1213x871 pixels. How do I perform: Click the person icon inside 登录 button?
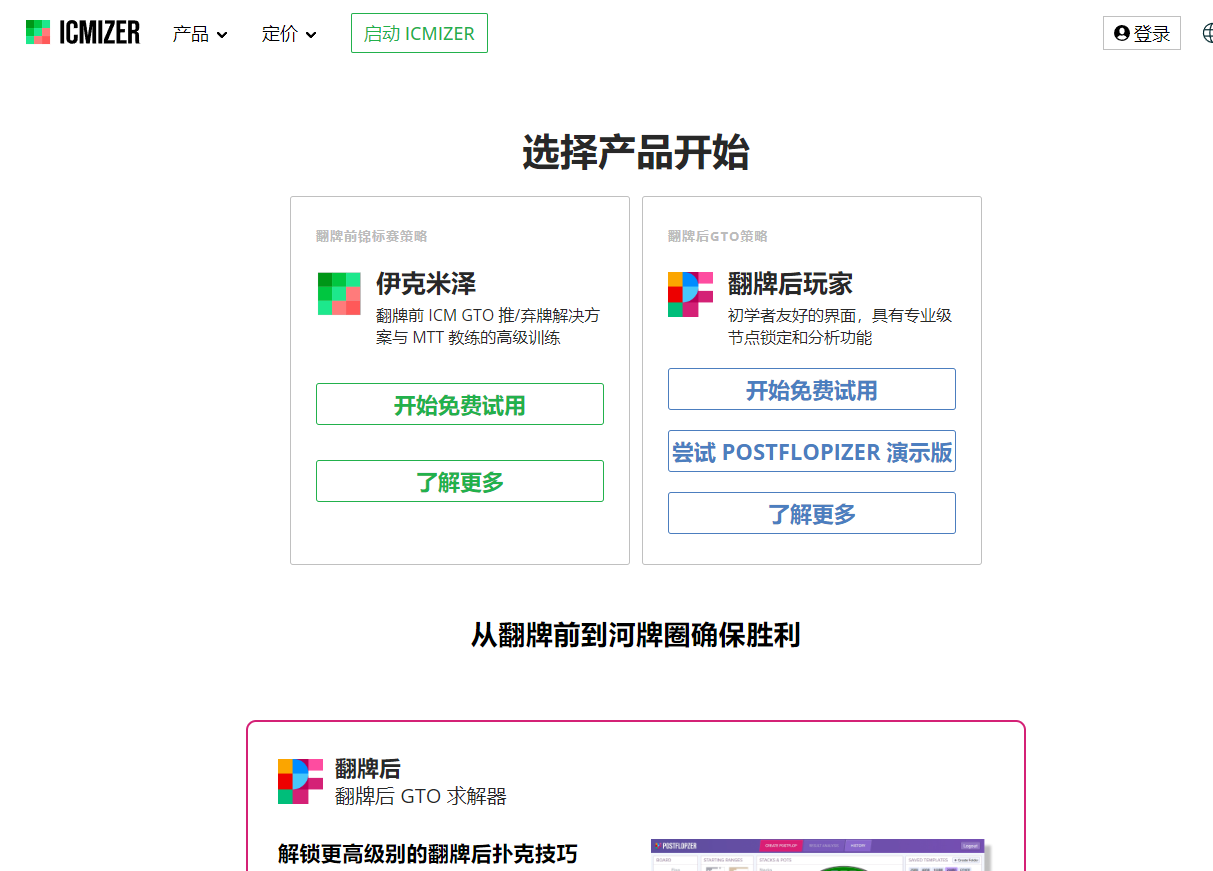pos(1121,33)
